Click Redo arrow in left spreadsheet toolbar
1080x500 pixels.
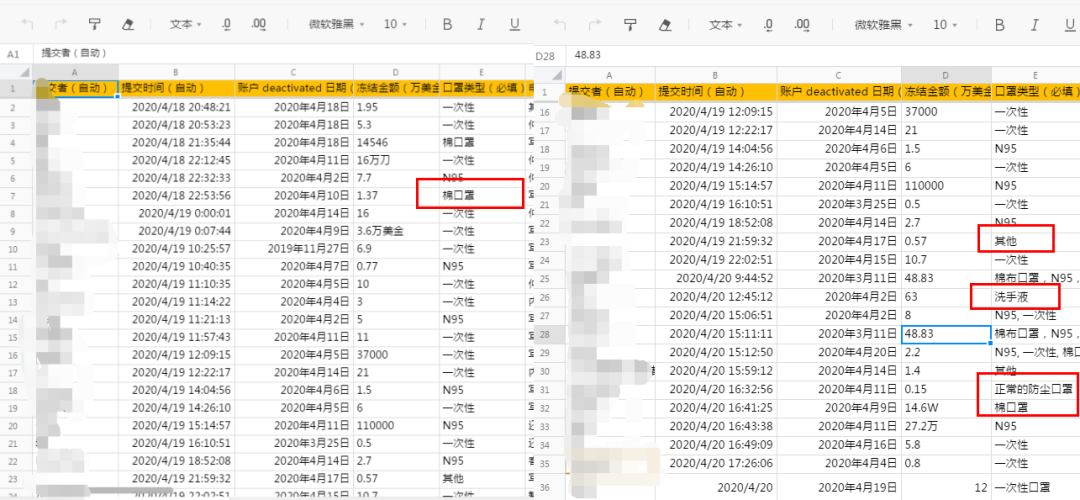pyautogui.click(x=61, y=24)
